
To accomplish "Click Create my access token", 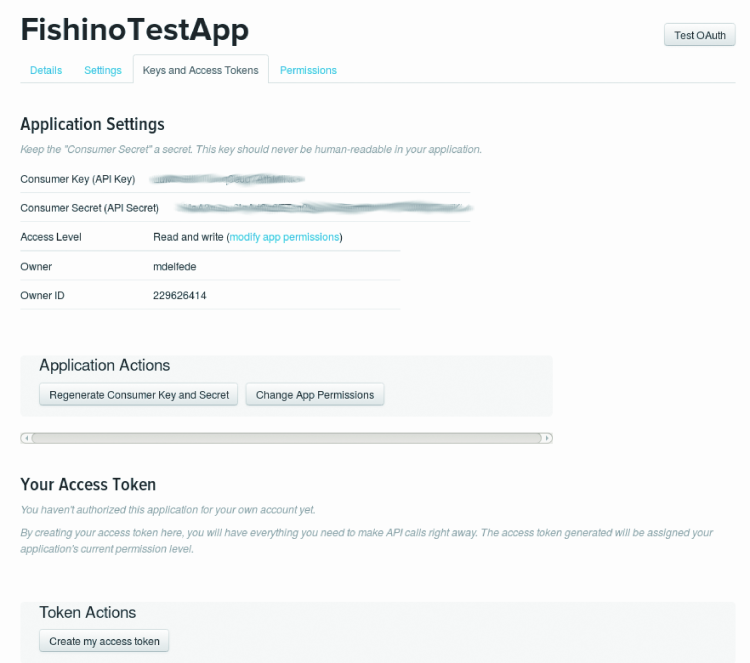I will tap(104, 641).
